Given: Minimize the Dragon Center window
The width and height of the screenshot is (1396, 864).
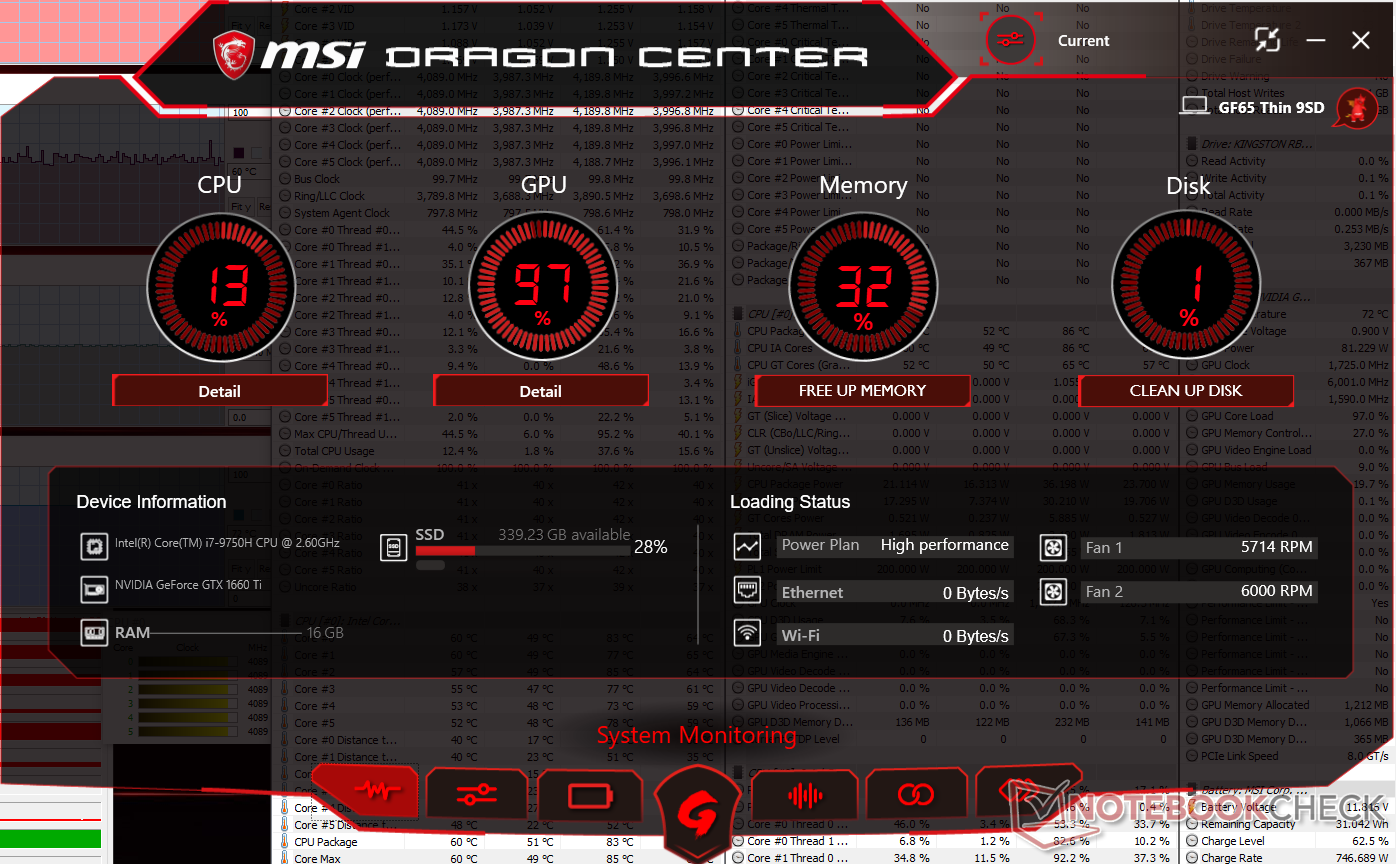Looking at the screenshot, I should coord(1316,41).
